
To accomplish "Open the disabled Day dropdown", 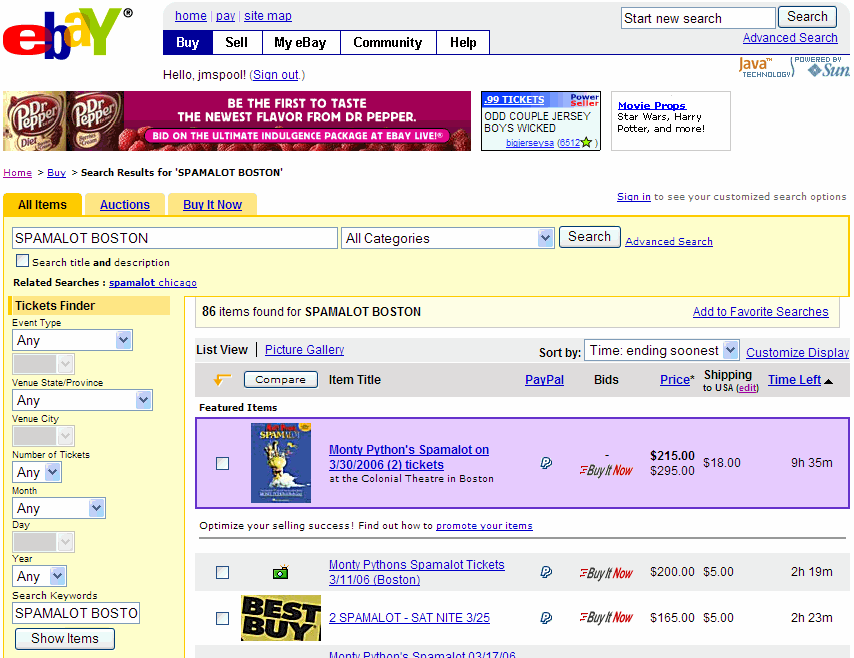I will coord(44,542).
